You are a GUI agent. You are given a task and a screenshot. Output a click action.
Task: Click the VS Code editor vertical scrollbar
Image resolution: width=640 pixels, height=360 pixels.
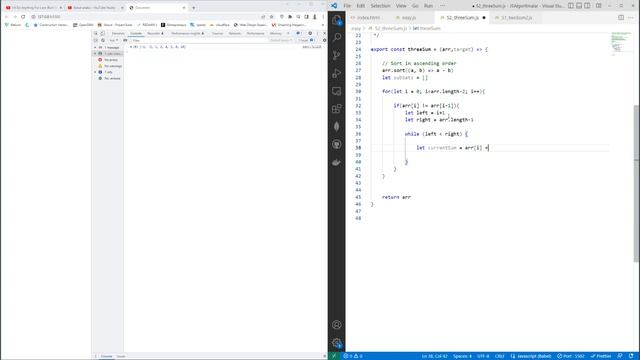tap(636, 184)
